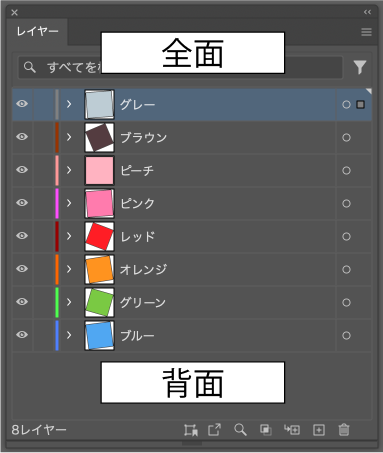Click collect for export artboard icon

click(191, 430)
